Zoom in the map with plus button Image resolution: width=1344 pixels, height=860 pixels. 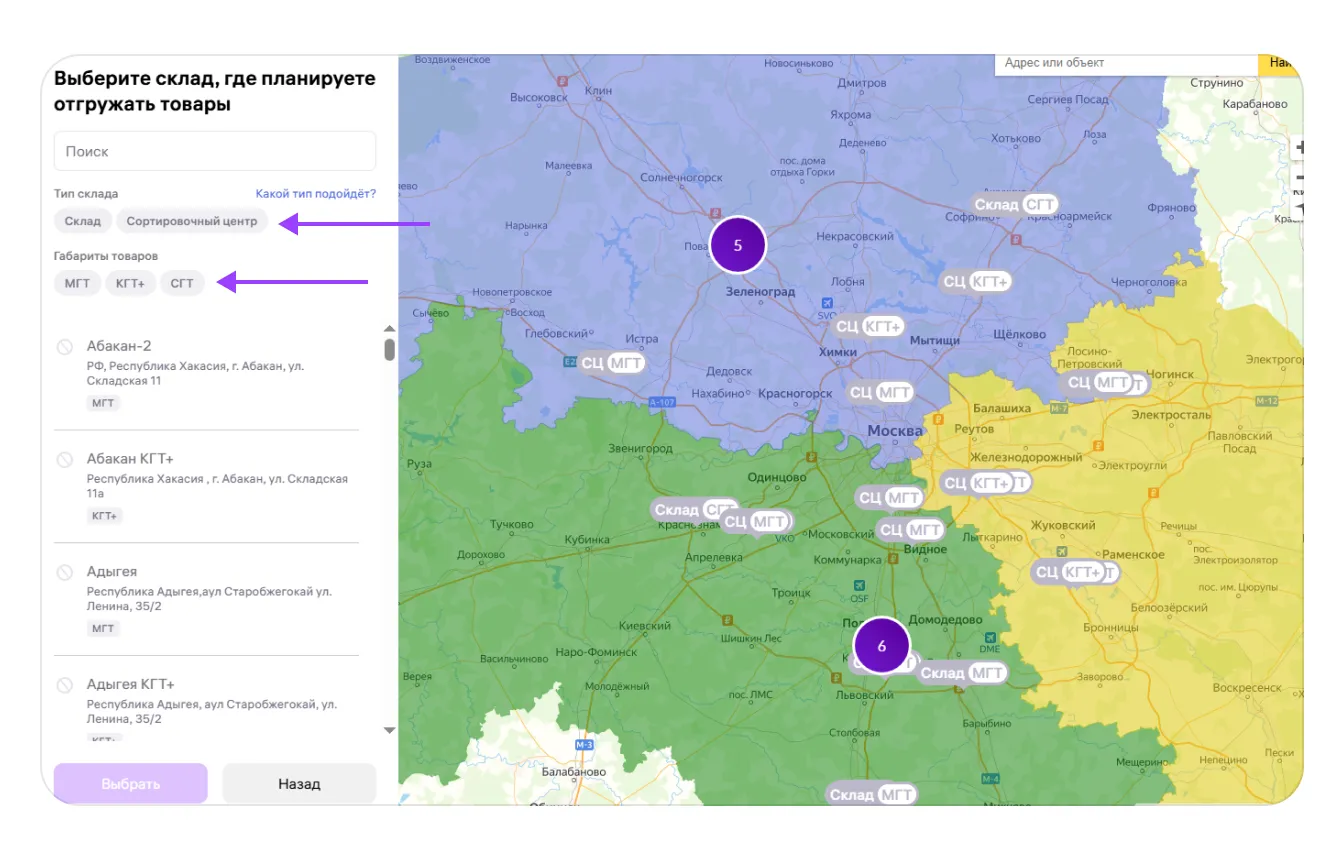[x=1298, y=148]
